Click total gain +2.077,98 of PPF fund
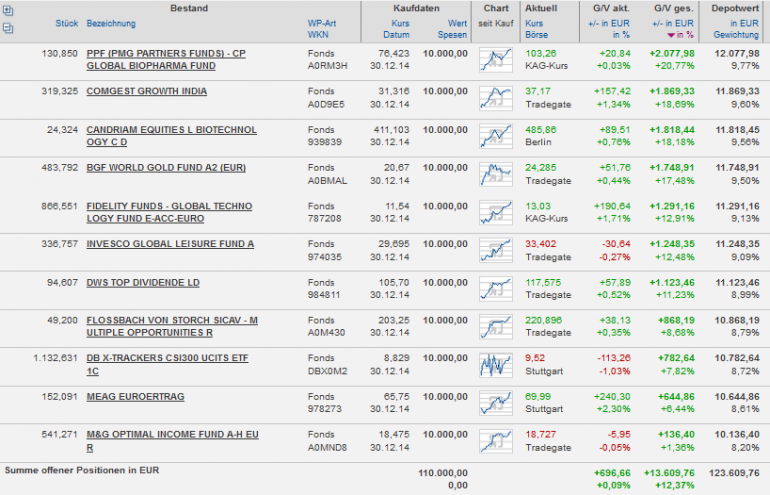Screen dimensions: 770x495 672,54
